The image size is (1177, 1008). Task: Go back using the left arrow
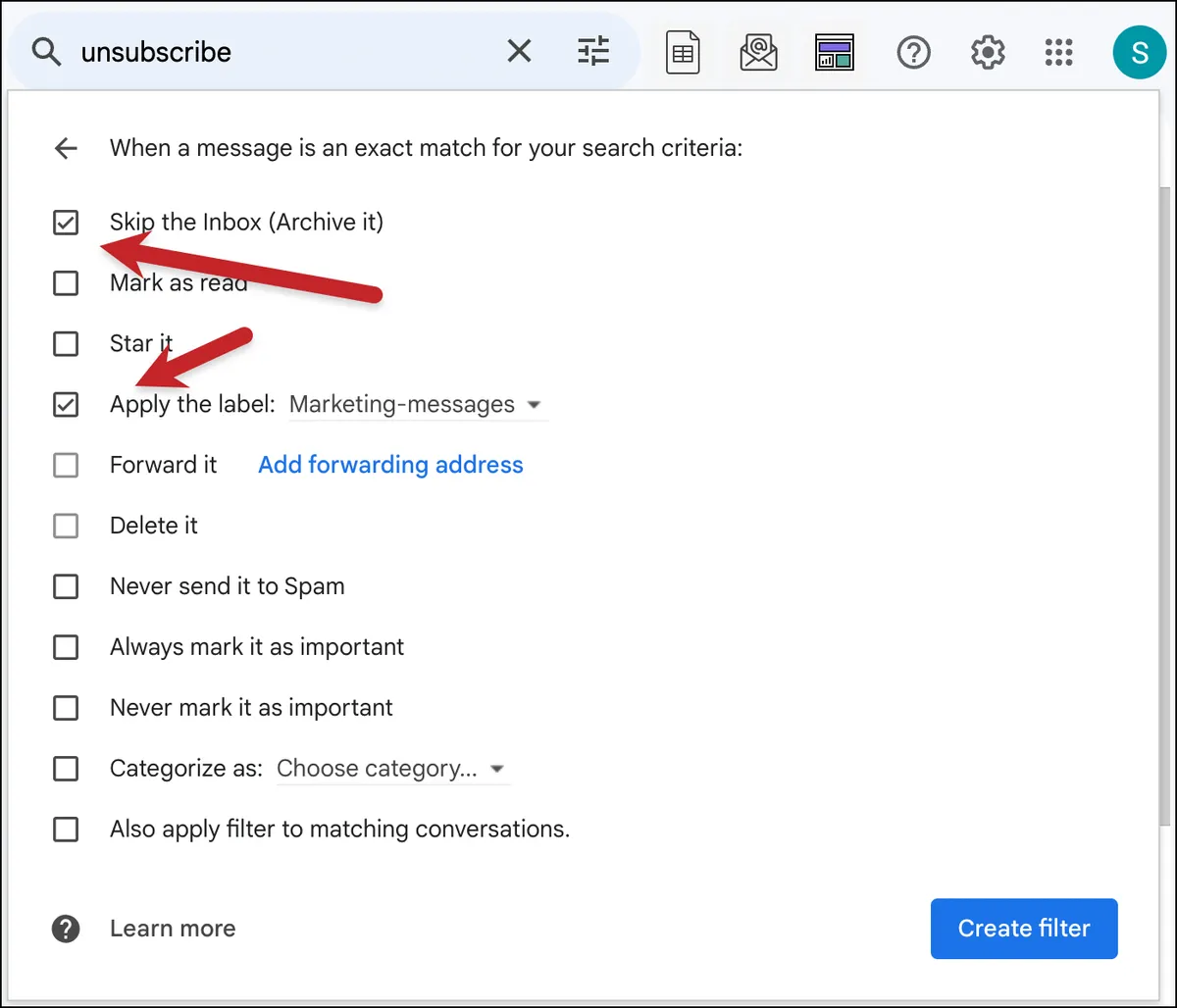point(66,148)
